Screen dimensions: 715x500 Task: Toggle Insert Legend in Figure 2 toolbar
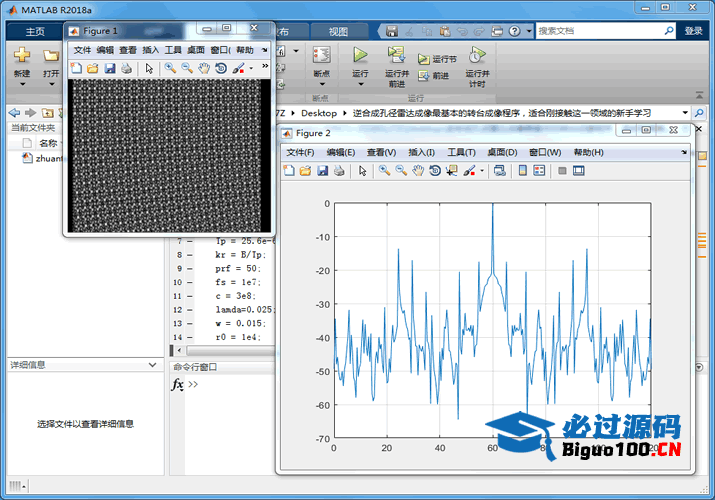click(539, 171)
